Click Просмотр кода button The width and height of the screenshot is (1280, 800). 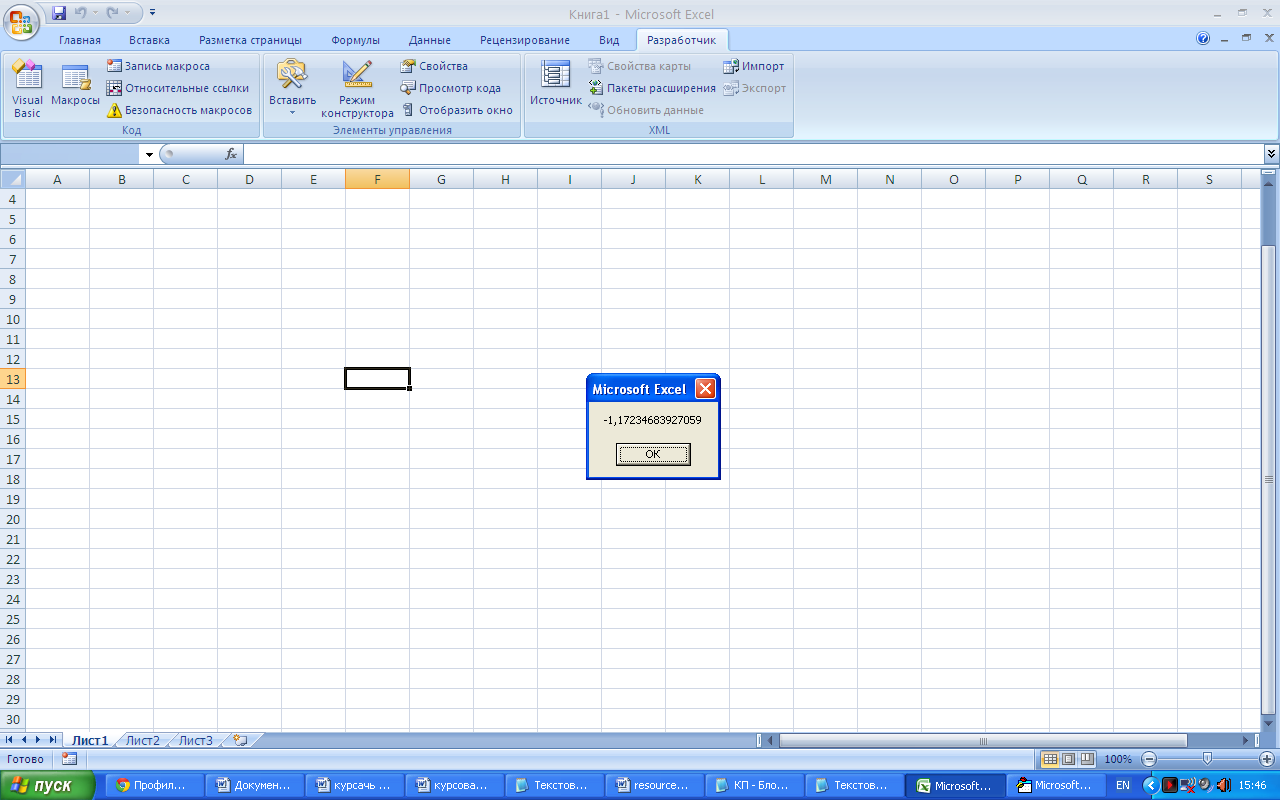click(x=451, y=88)
